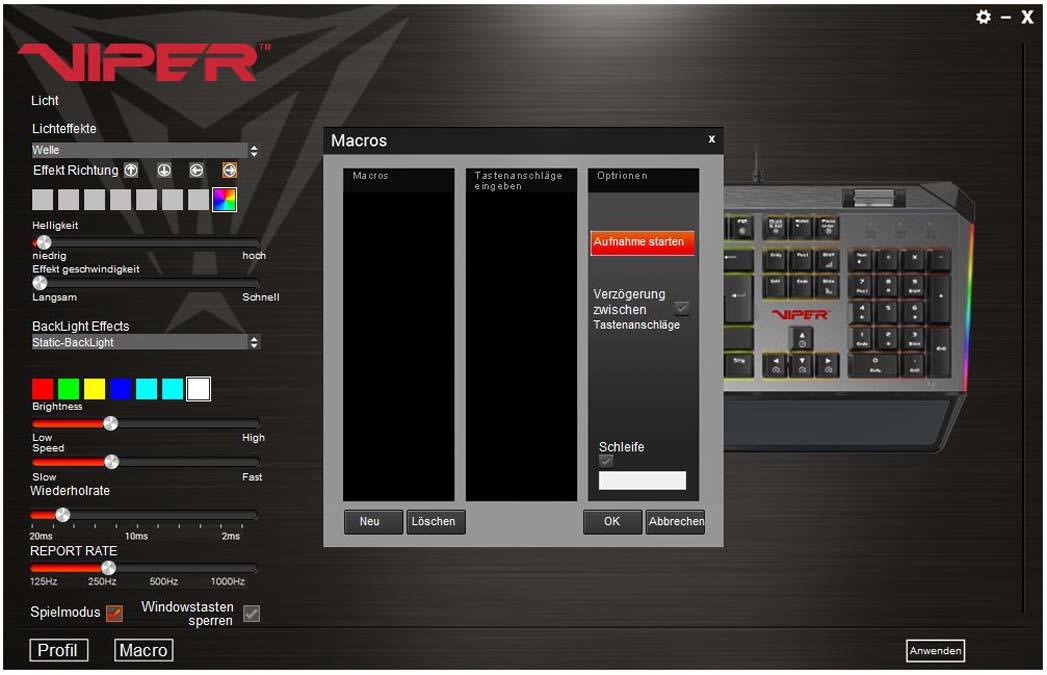
Task: Select the rainbow color swatch
Action: [x=224, y=200]
